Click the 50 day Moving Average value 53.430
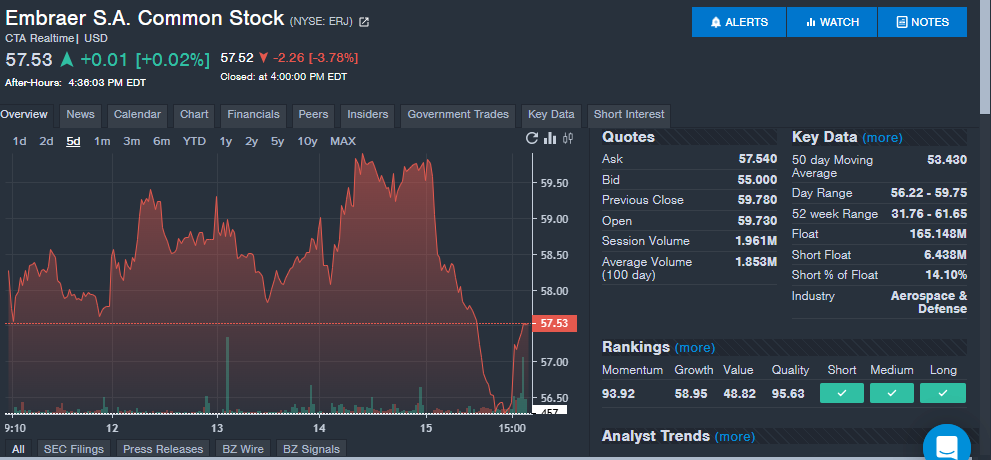Image resolution: width=991 pixels, height=460 pixels. click(947, 160)
